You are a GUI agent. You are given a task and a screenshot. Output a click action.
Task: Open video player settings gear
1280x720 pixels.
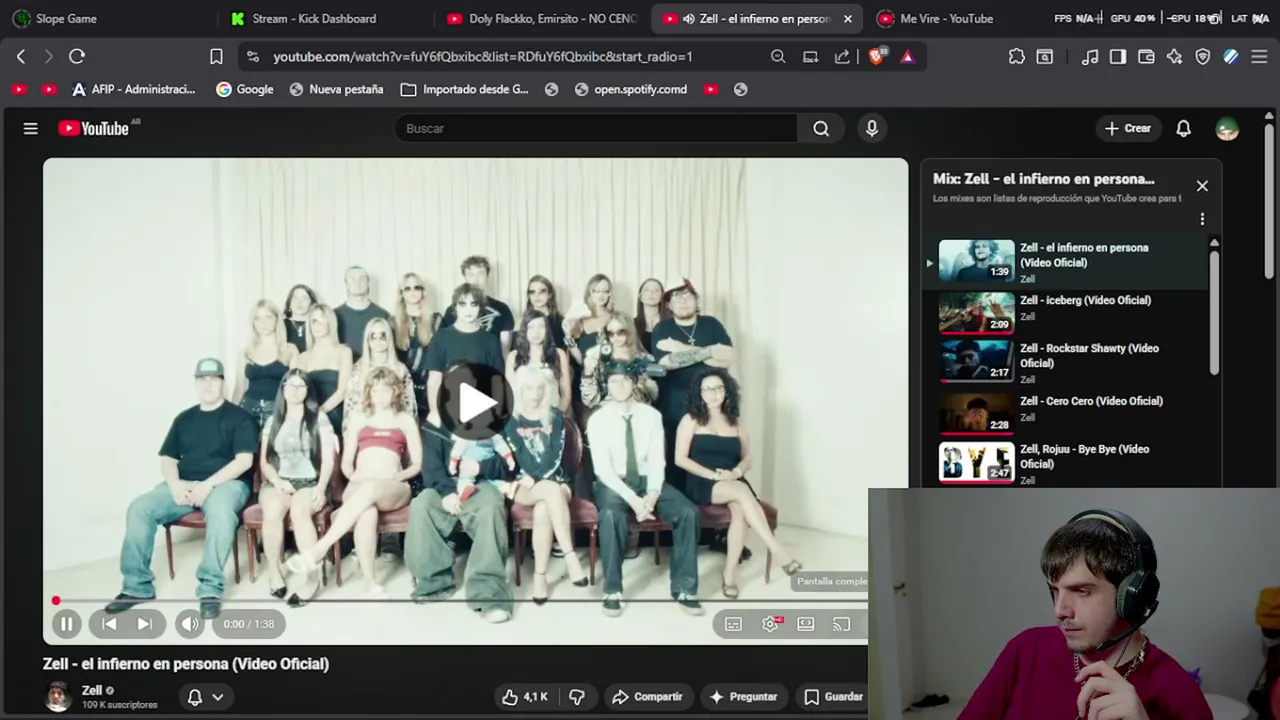[770, 624]
